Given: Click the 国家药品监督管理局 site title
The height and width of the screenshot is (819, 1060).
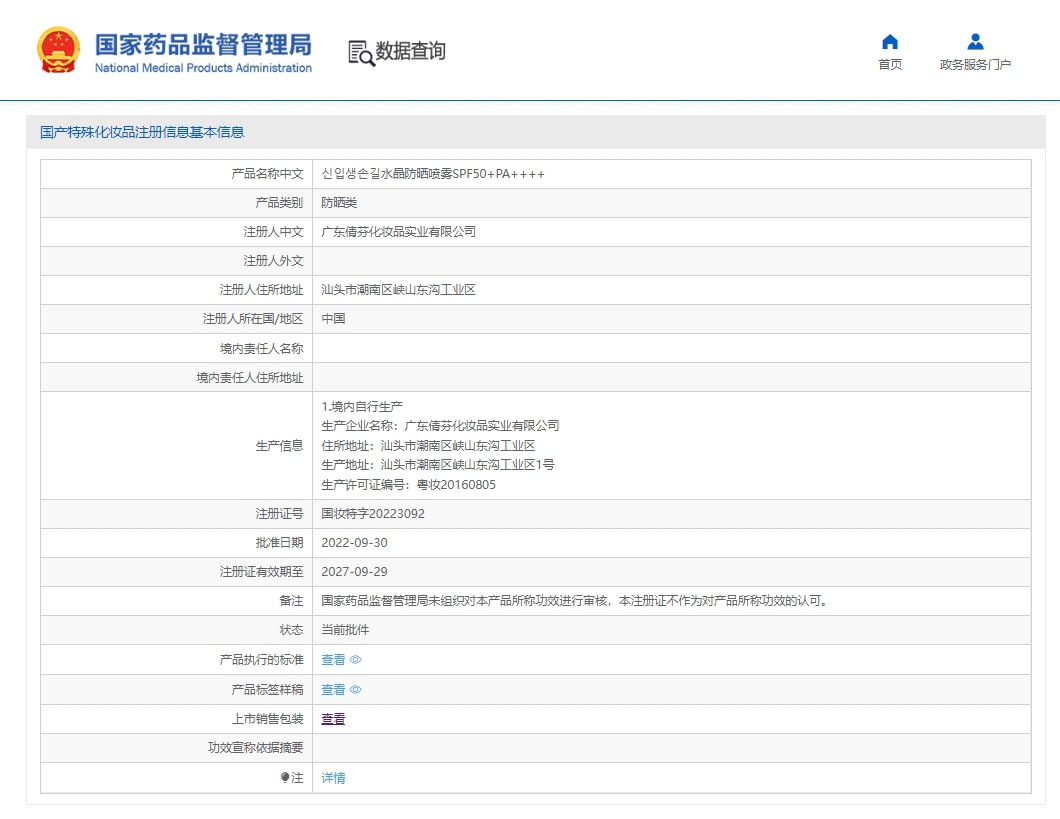Looking at the screenshot, I should click(203, 45).
